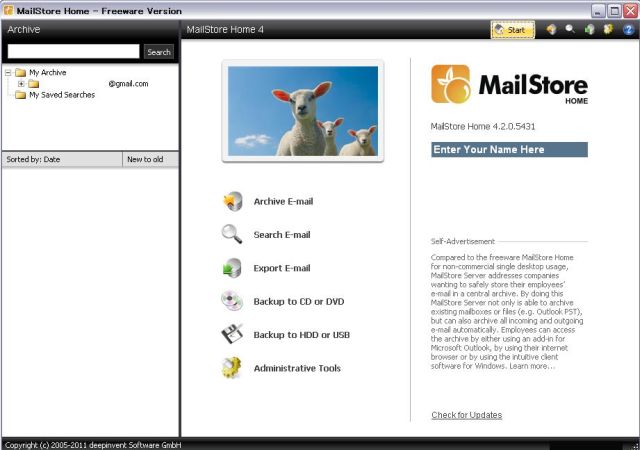Click the Search button in Archive panel
Screen dimensions: 640x450
pos(159,52)
